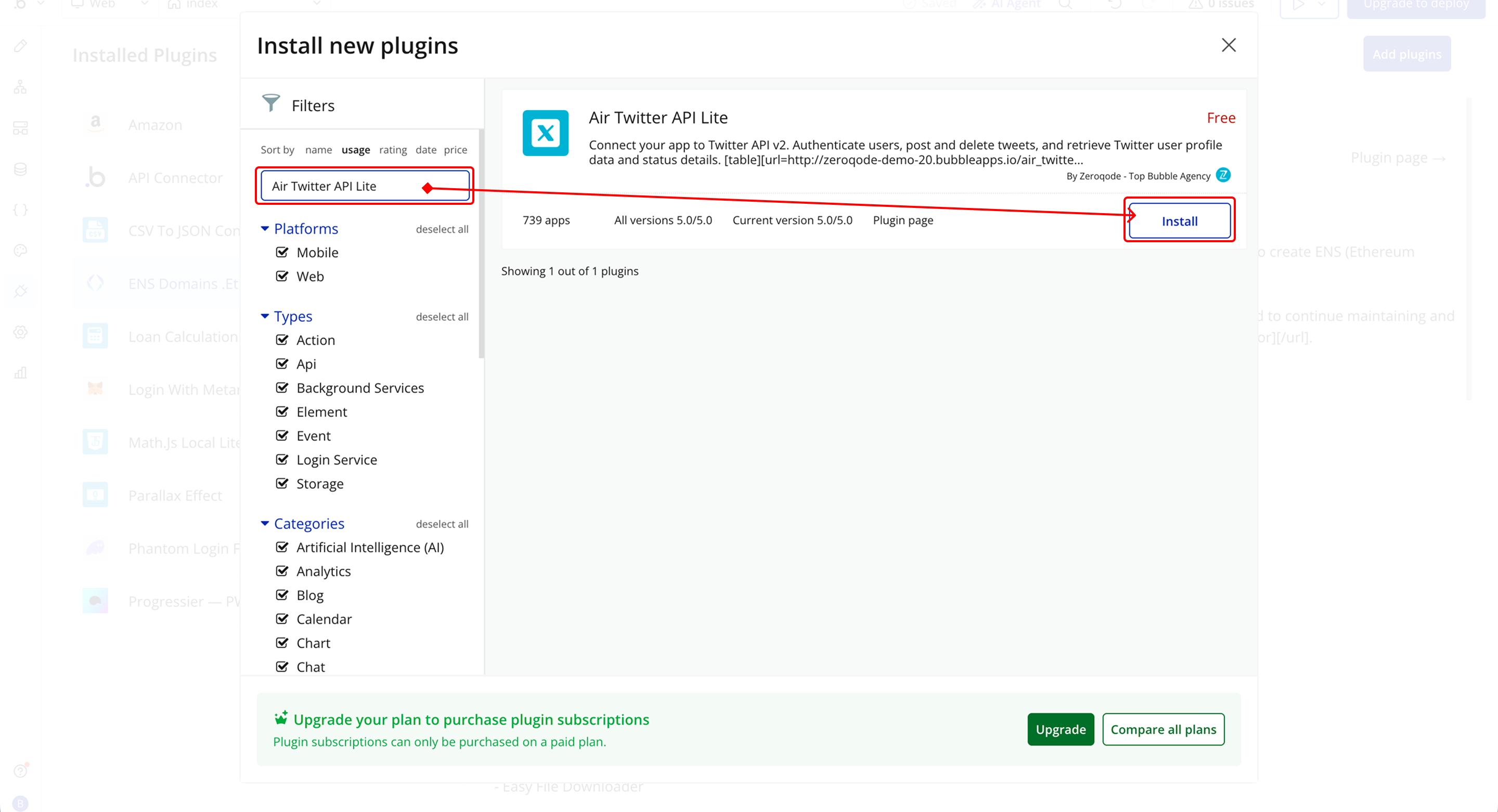Uncheck the Background Services type checkbox

click(282, 388)
